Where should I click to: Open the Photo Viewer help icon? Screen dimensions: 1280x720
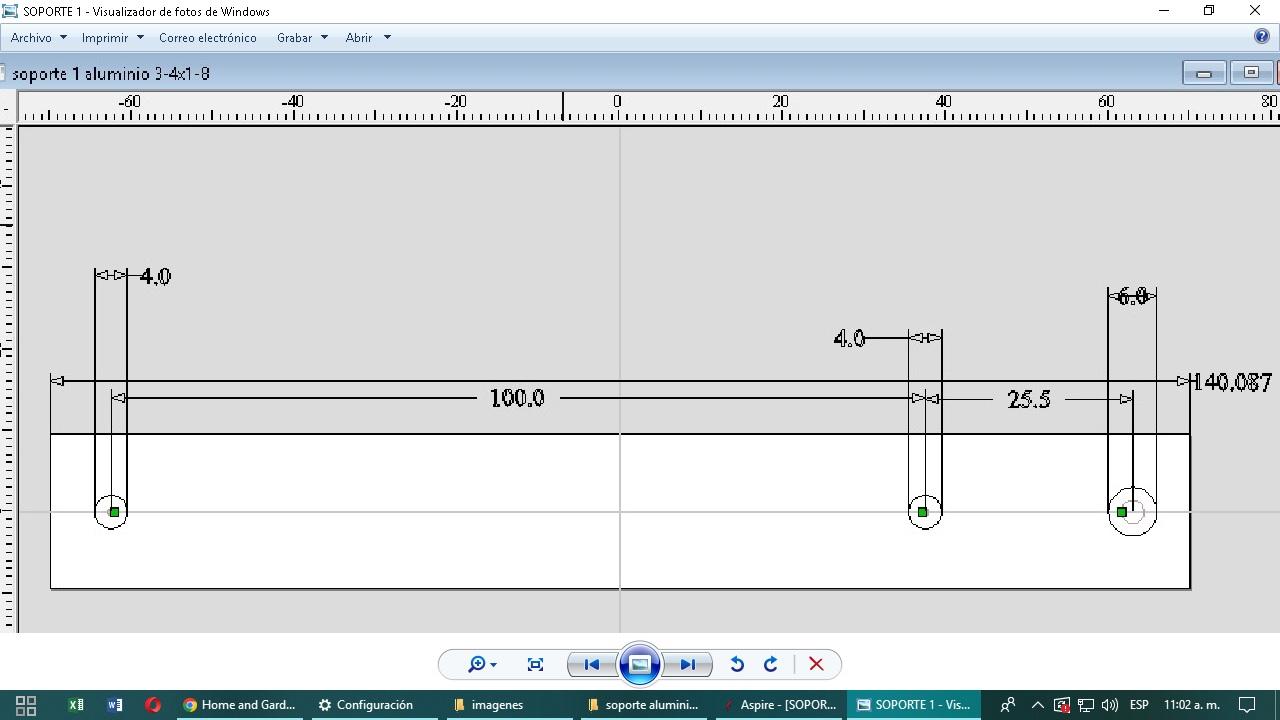tap(1262, 37)
